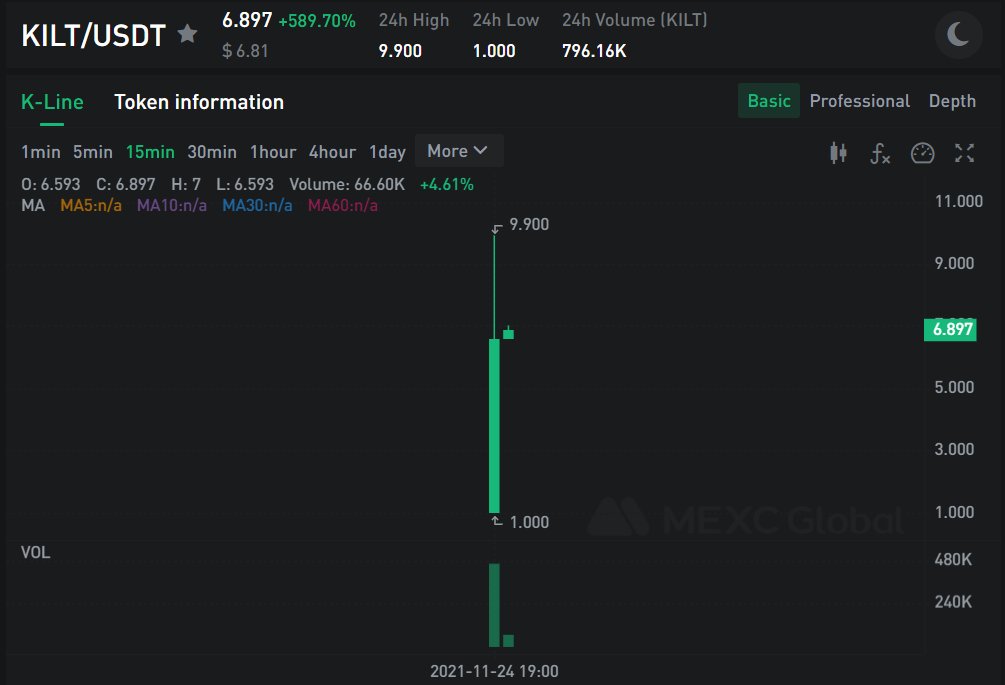1005x685 pixels.
Task: Click the 480K volume axis label
Action: tap(953, 559)
